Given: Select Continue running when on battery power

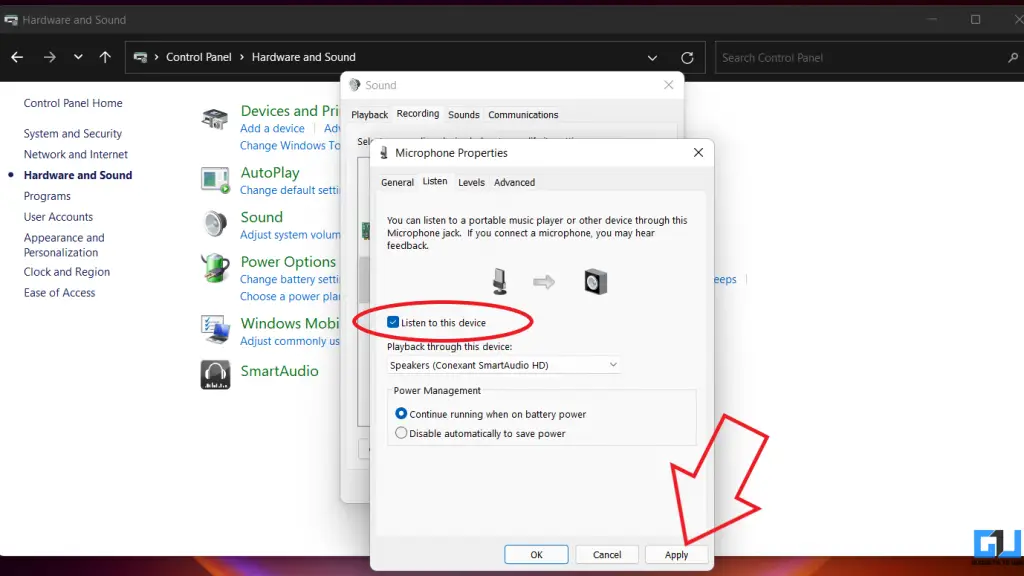Looking at the screenshot, I should click(401, 414).
